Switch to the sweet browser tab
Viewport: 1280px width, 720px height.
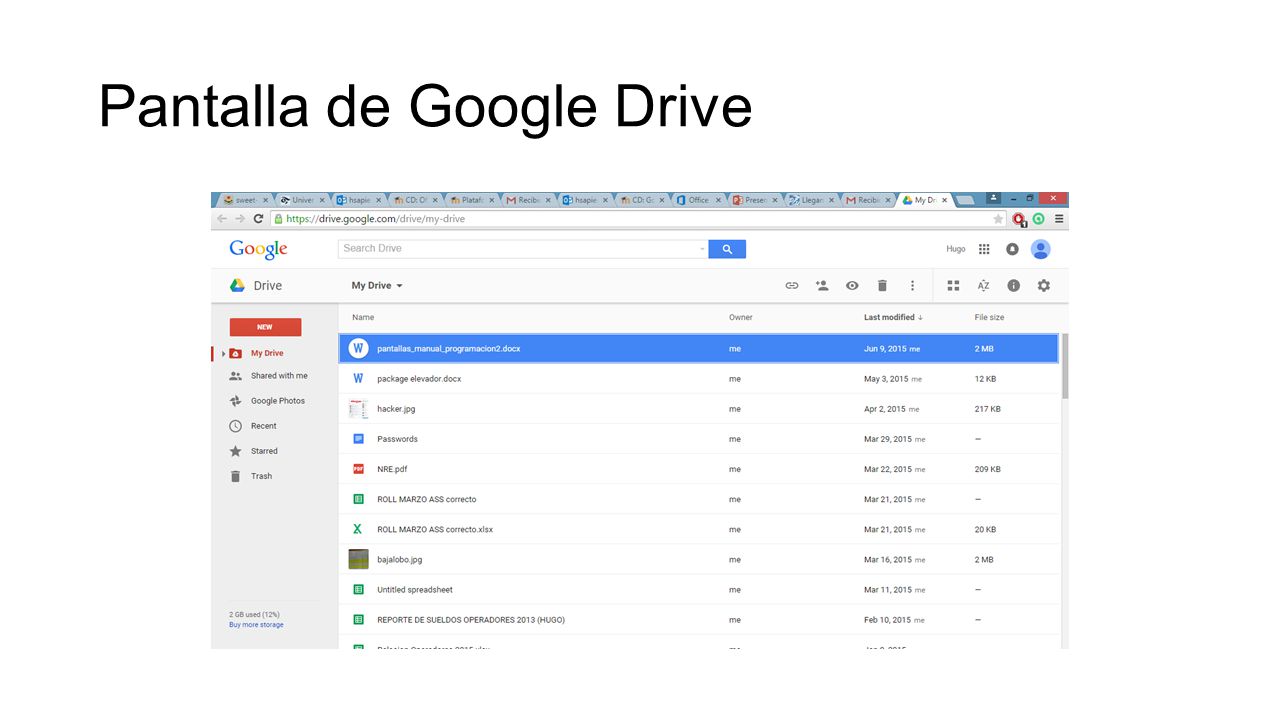pyautogui.click(x=245, y=200)
